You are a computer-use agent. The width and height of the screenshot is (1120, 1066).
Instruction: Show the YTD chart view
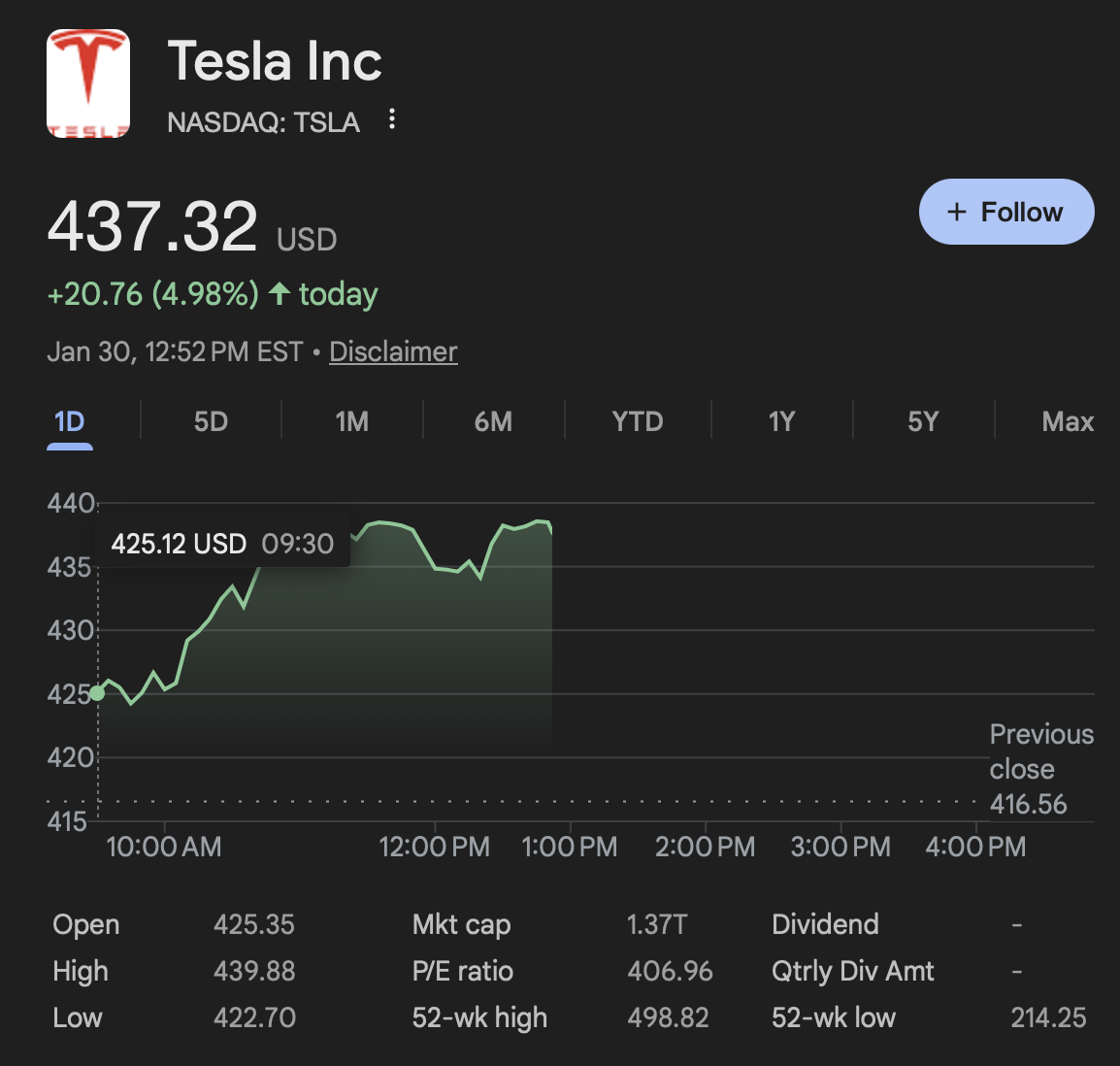pyautogui.click(x=637, y=421)
